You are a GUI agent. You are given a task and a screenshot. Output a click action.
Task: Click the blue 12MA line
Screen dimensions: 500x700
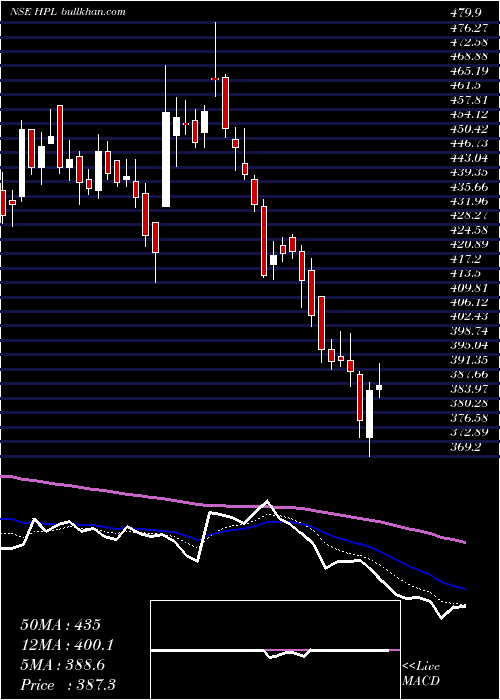click(233, 554)
